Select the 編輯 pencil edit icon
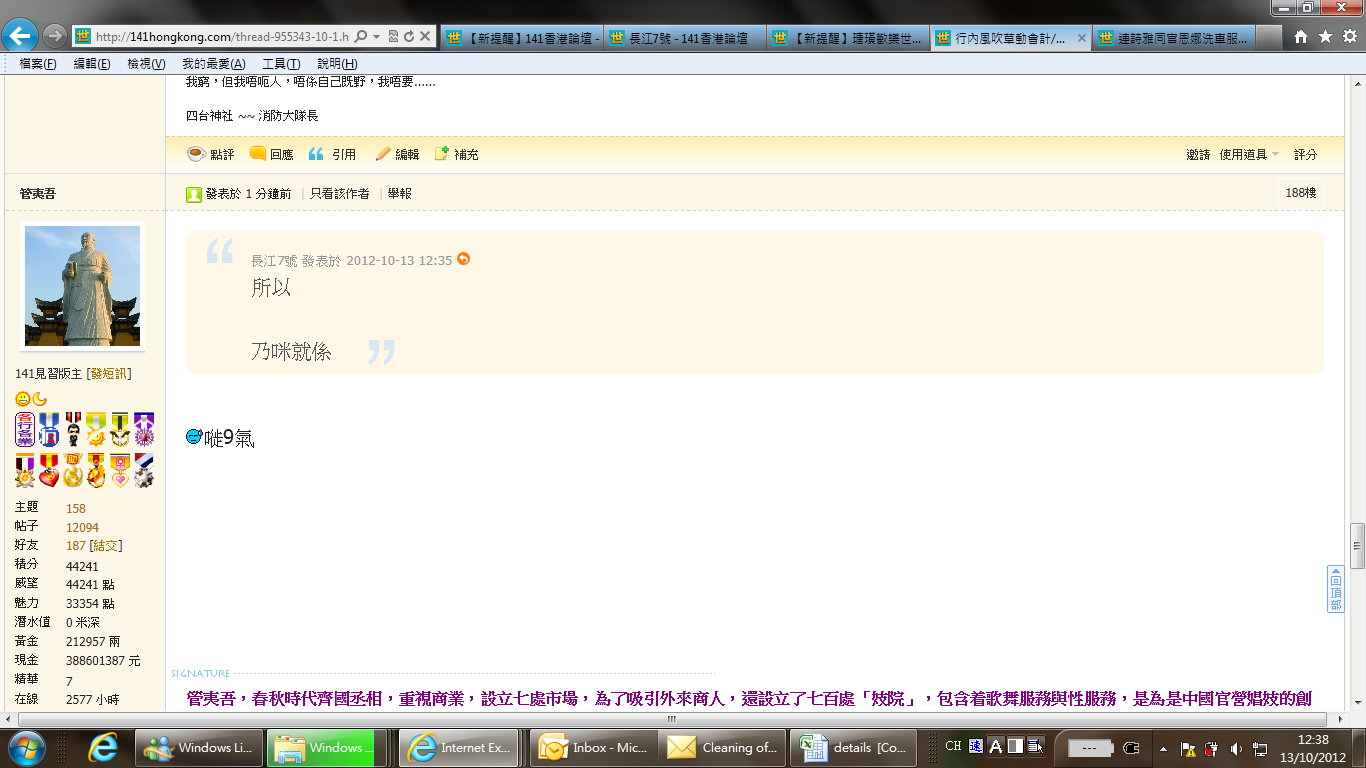The width and height of the screenshot is (1366, 768). coord(383,154)
